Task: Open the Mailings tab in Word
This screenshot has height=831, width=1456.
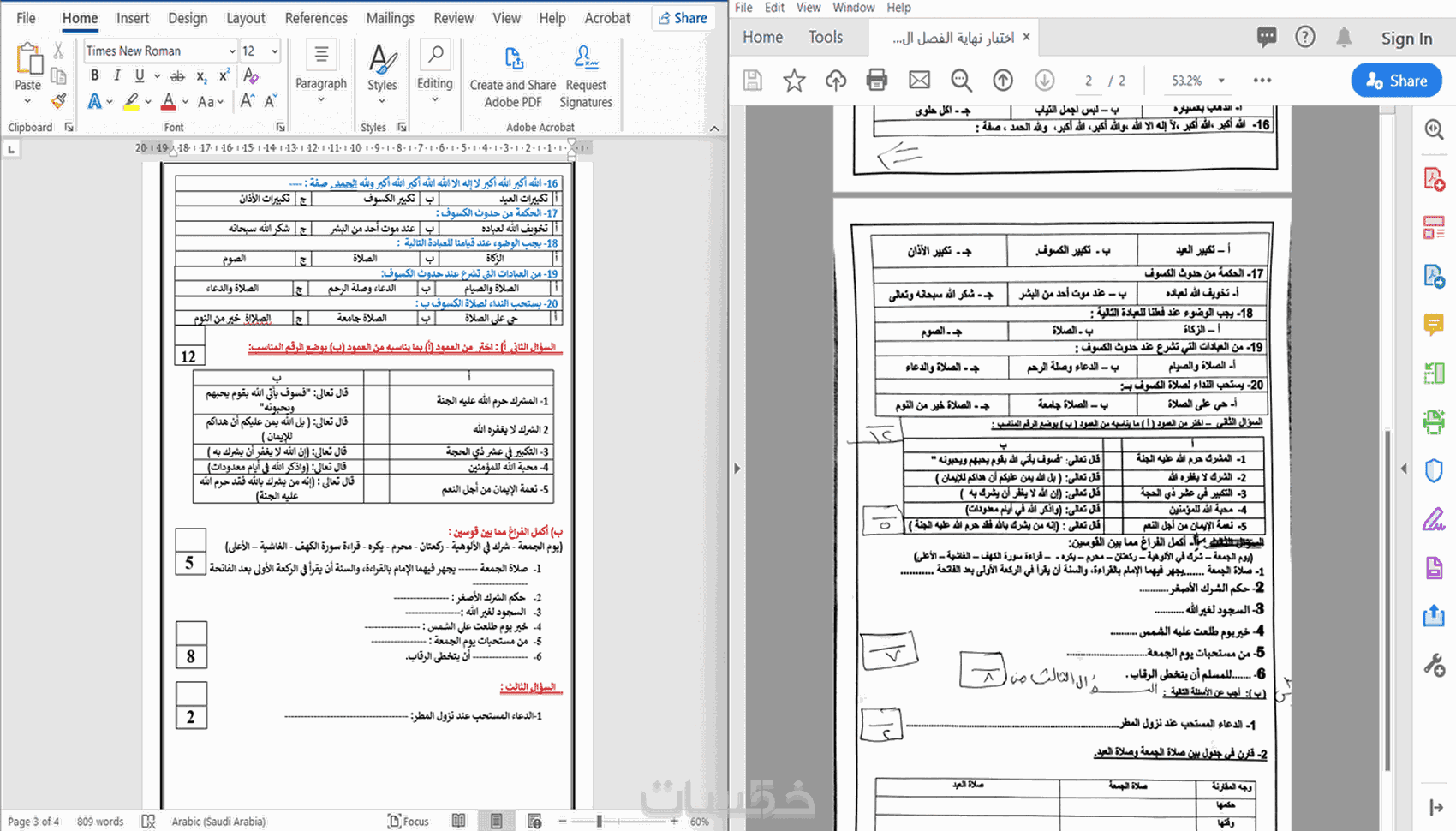Action: point(390,18)
